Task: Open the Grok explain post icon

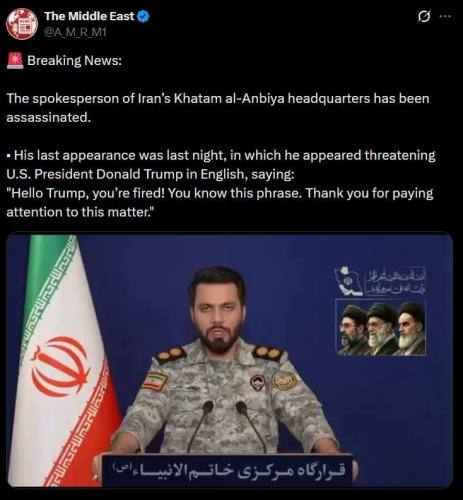Action: (424, 16)
